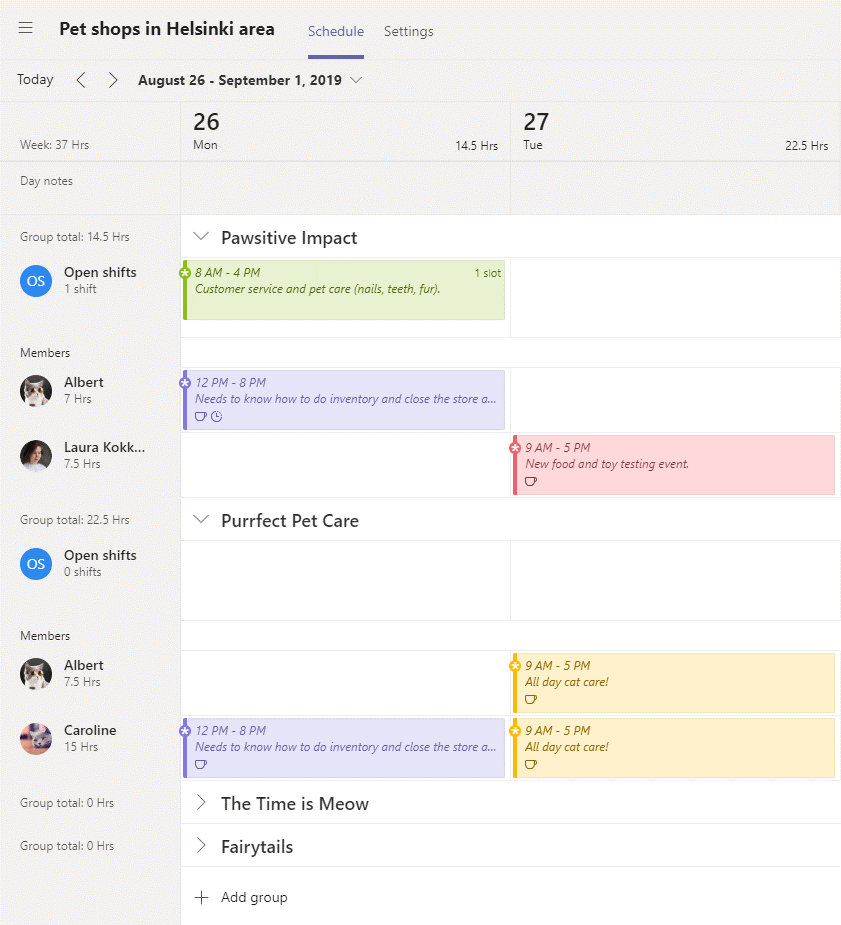The height and width of the screenshot is (925, 841).
Task: Open the hamburger navigation menu
Action: [x=25, y=28]
